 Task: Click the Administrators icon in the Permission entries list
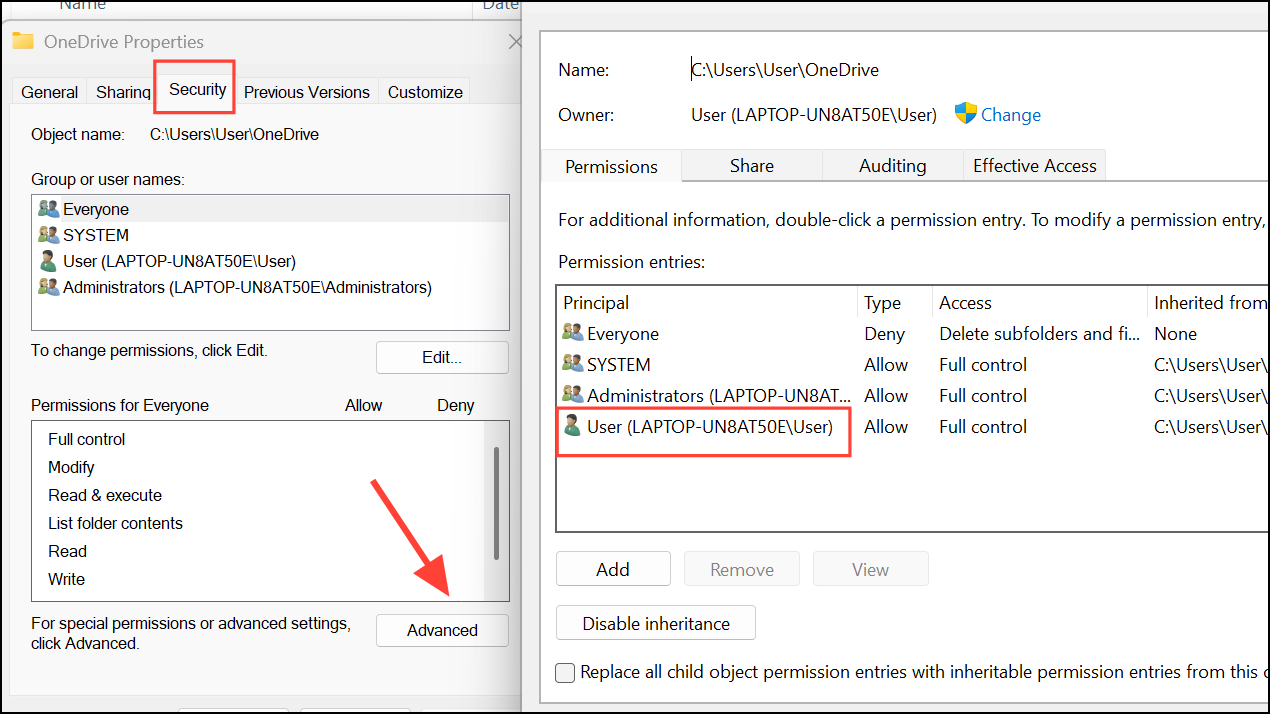[x=571, y=395]
